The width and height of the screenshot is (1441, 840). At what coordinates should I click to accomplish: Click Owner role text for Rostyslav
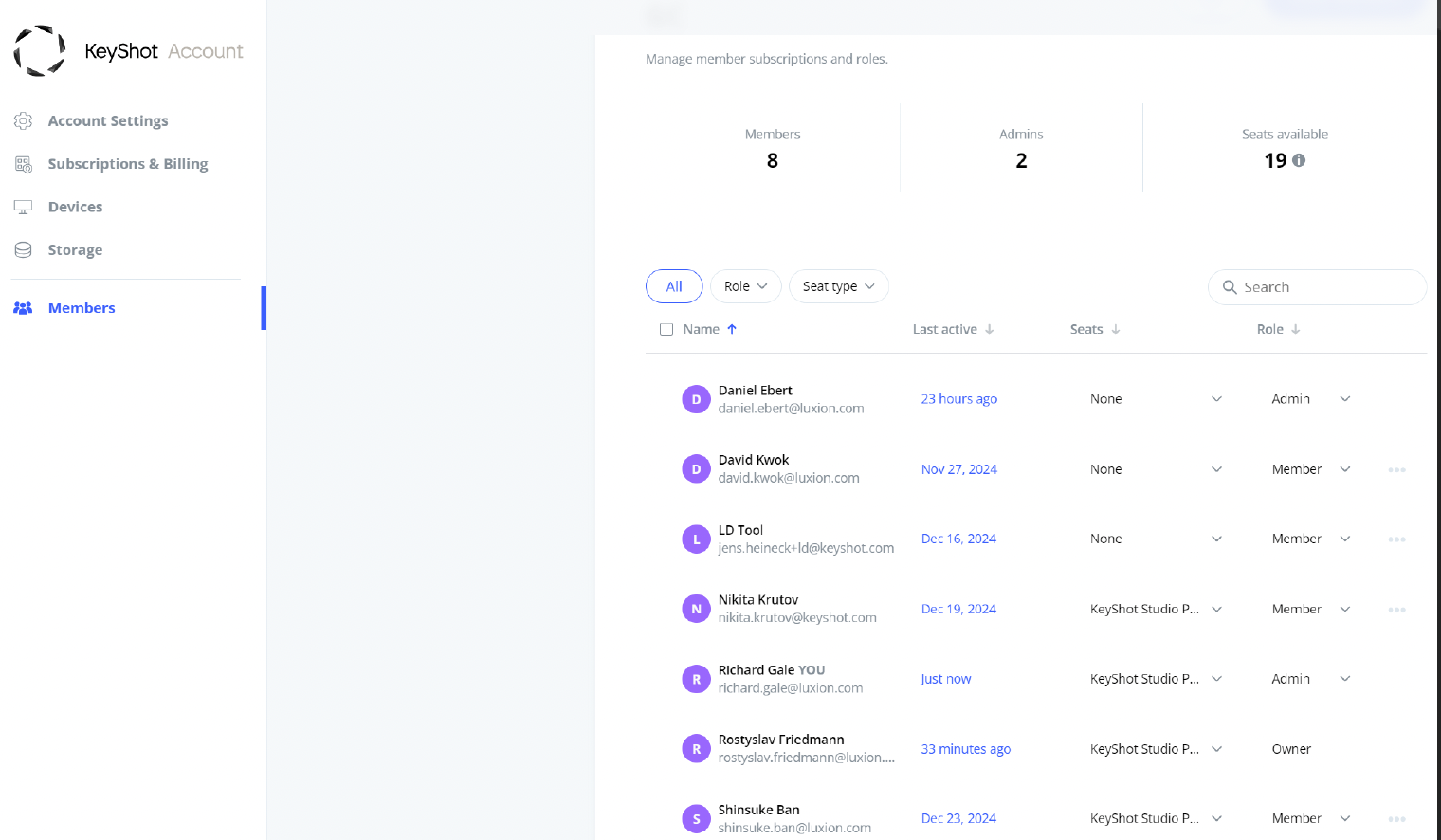(x=1291, y=749)
